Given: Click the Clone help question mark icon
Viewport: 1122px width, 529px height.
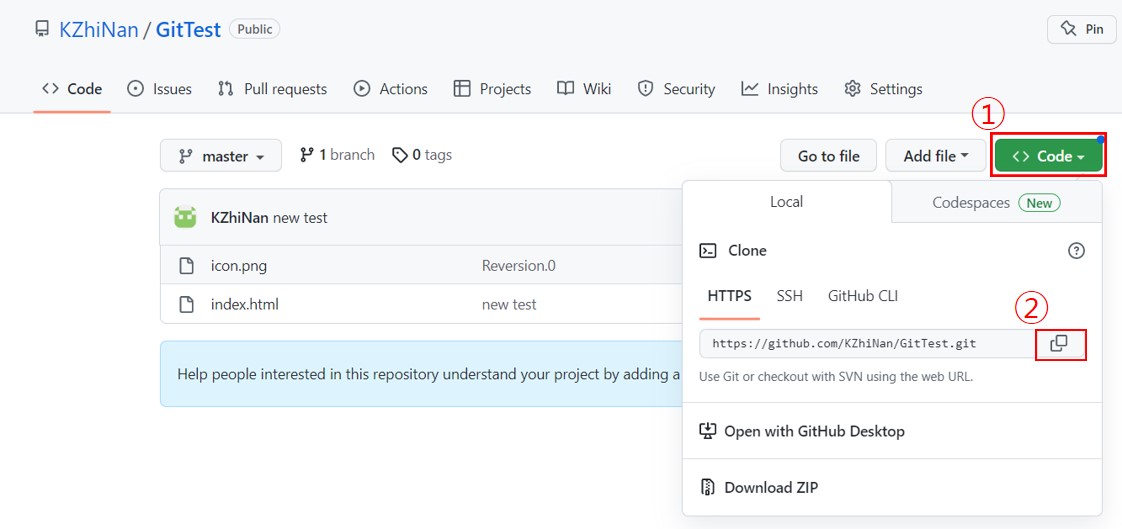Looking at the screenshot, I should point(1075,251).
